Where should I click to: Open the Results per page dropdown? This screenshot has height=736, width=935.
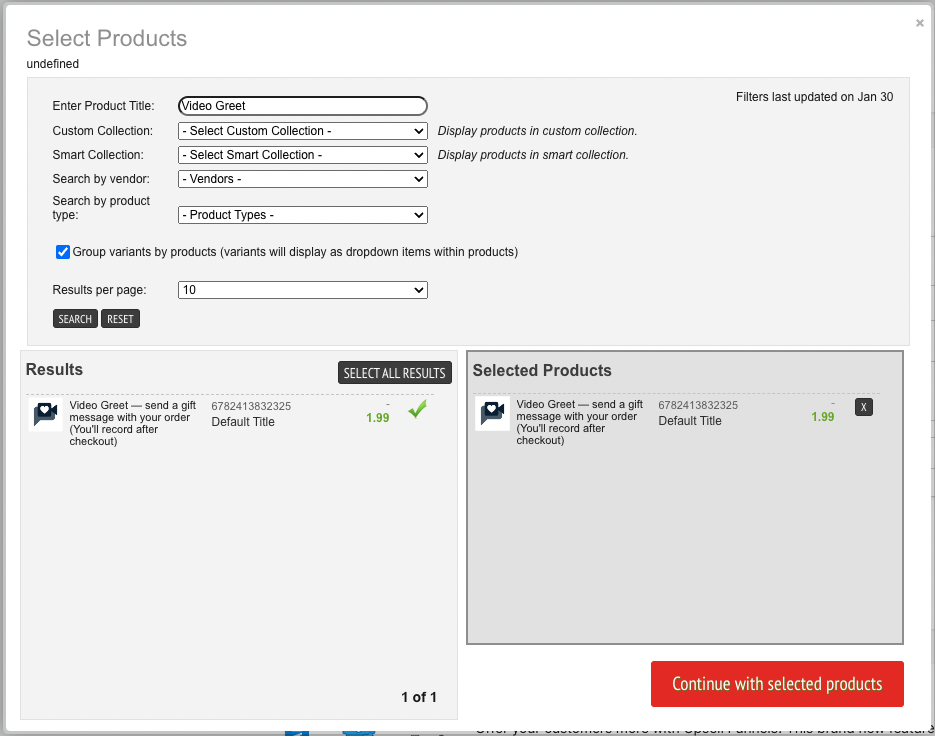pyautogui.click(x=302, y=290)
